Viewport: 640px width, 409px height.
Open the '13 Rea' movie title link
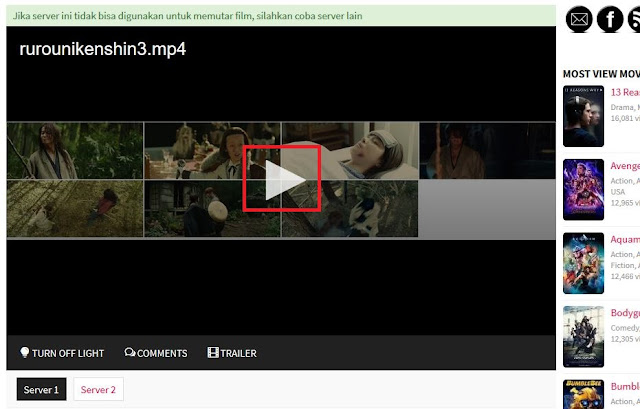[x=625, y=92]
